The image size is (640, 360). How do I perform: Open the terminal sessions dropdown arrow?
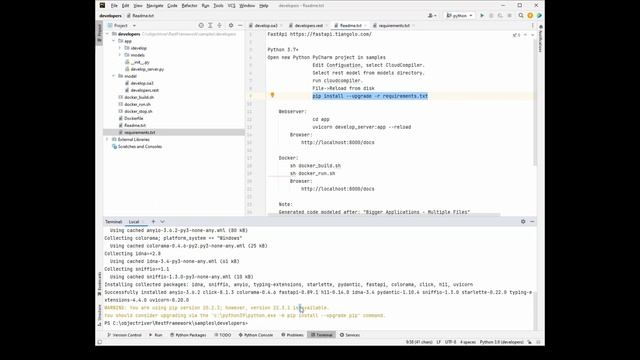tap(162, 222)
